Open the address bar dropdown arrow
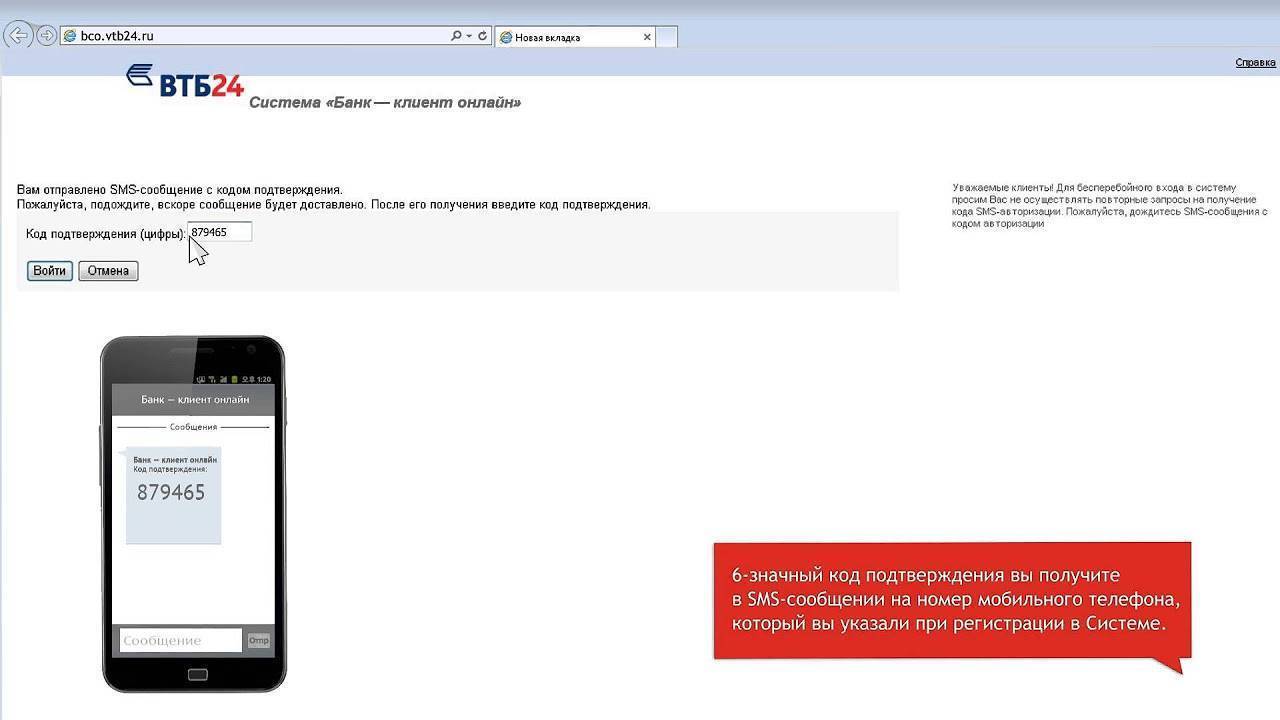Image resolution: width=1280 pixels, height=720 pixels. pos(468,36)
